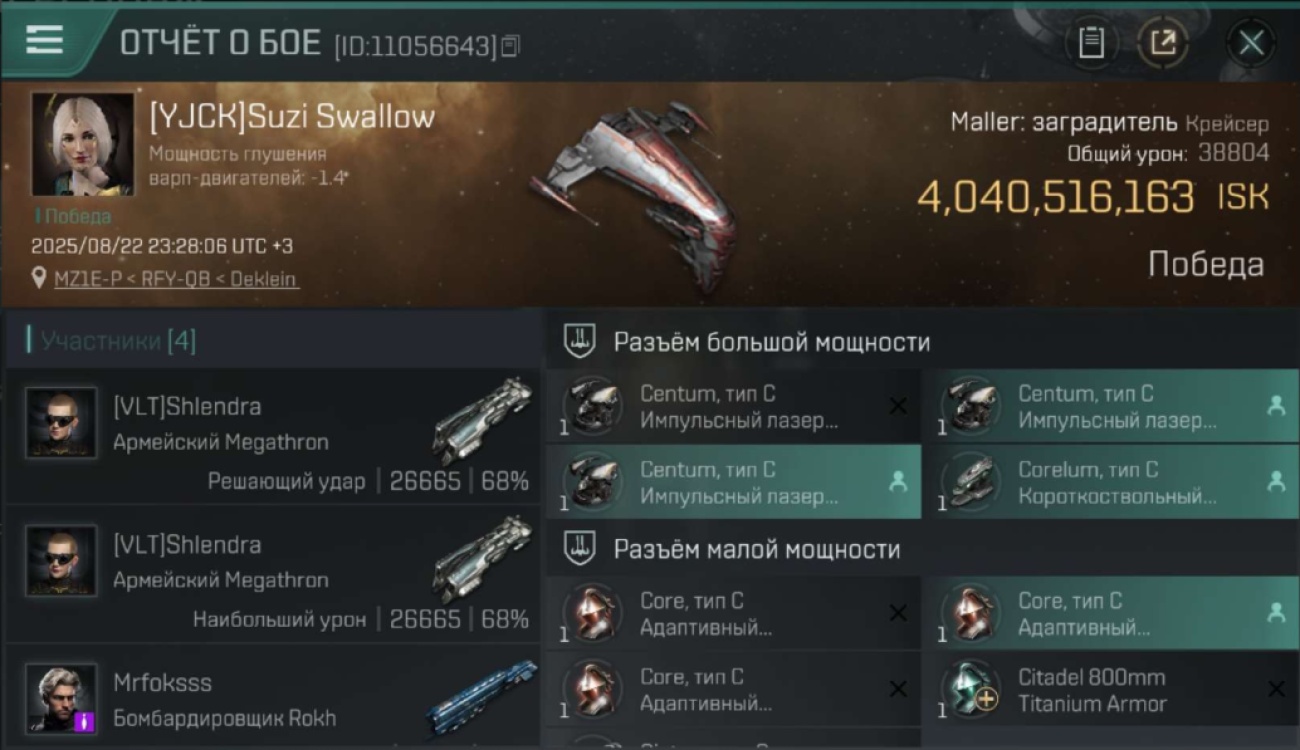The image size is (1300, 750).
Task: Toggle person marker on highlighted Core Адаптивный module
Action: 1276,613
